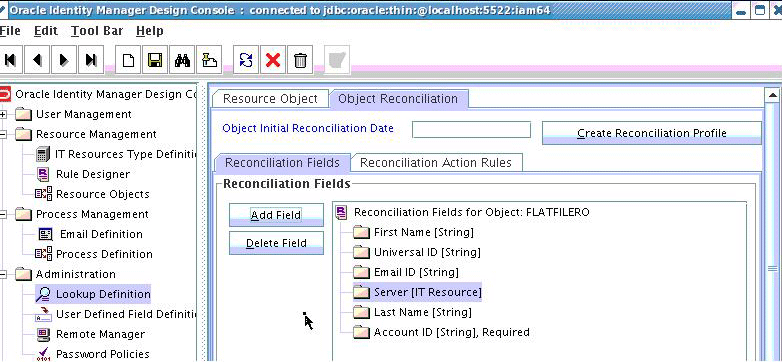
Task: Select the Email ID [String] row text
Action: (416, 272)
